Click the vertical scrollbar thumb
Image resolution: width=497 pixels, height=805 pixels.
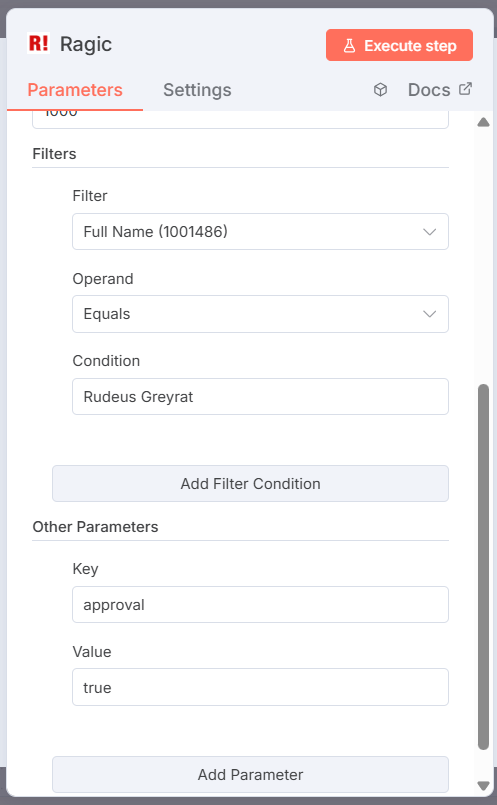[483, 567]
